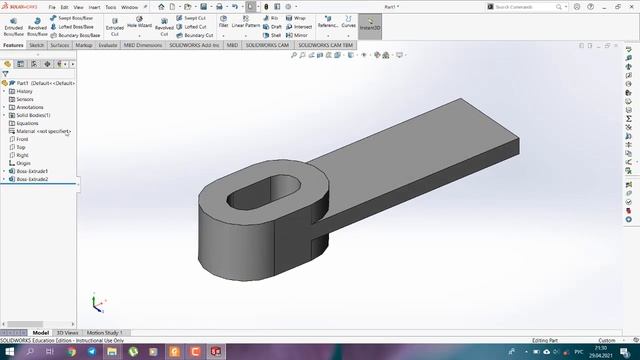Screen dimensions: 640x360
Task: Select the Extruded Boss/Base tool
Action: [x=13, y=27]
